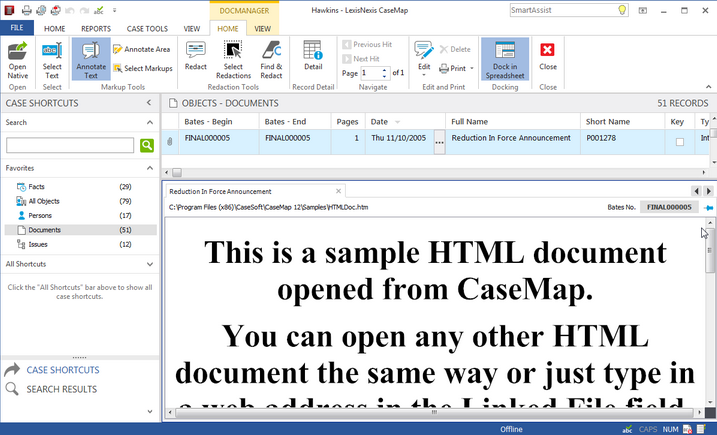Viewport: 717px width, 435px height.
Task: Toggle Dock in Spreadsheet
Action: pyautogui.click(x=505, y=58)
